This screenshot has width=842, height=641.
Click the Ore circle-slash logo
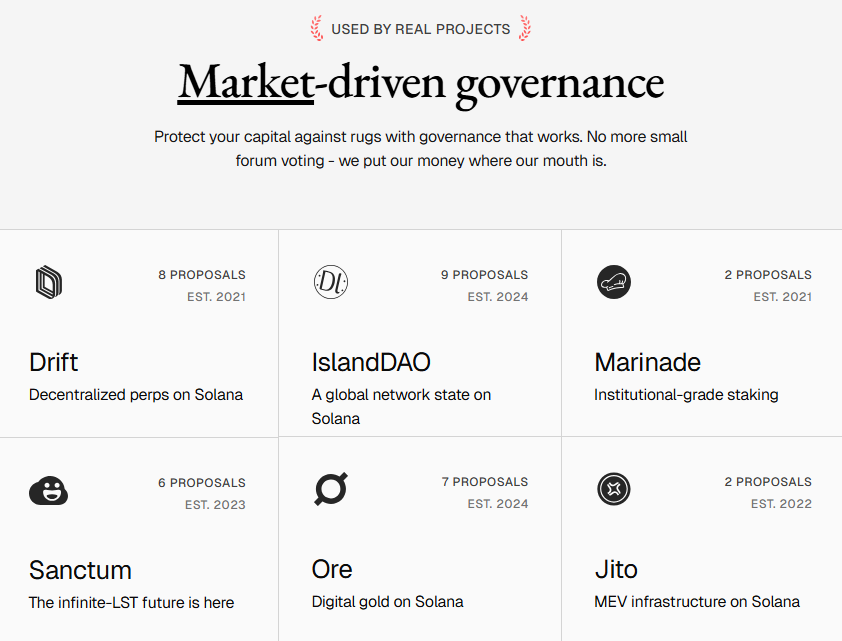[331, 489]
